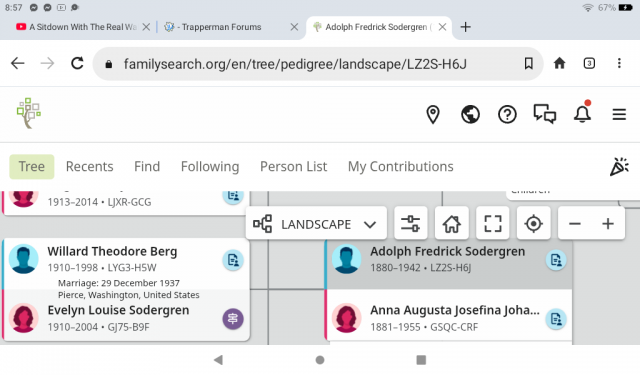640x375 pixels.
Task: Open FamilySearch tree logo home
Action: (x=29, y=113)
